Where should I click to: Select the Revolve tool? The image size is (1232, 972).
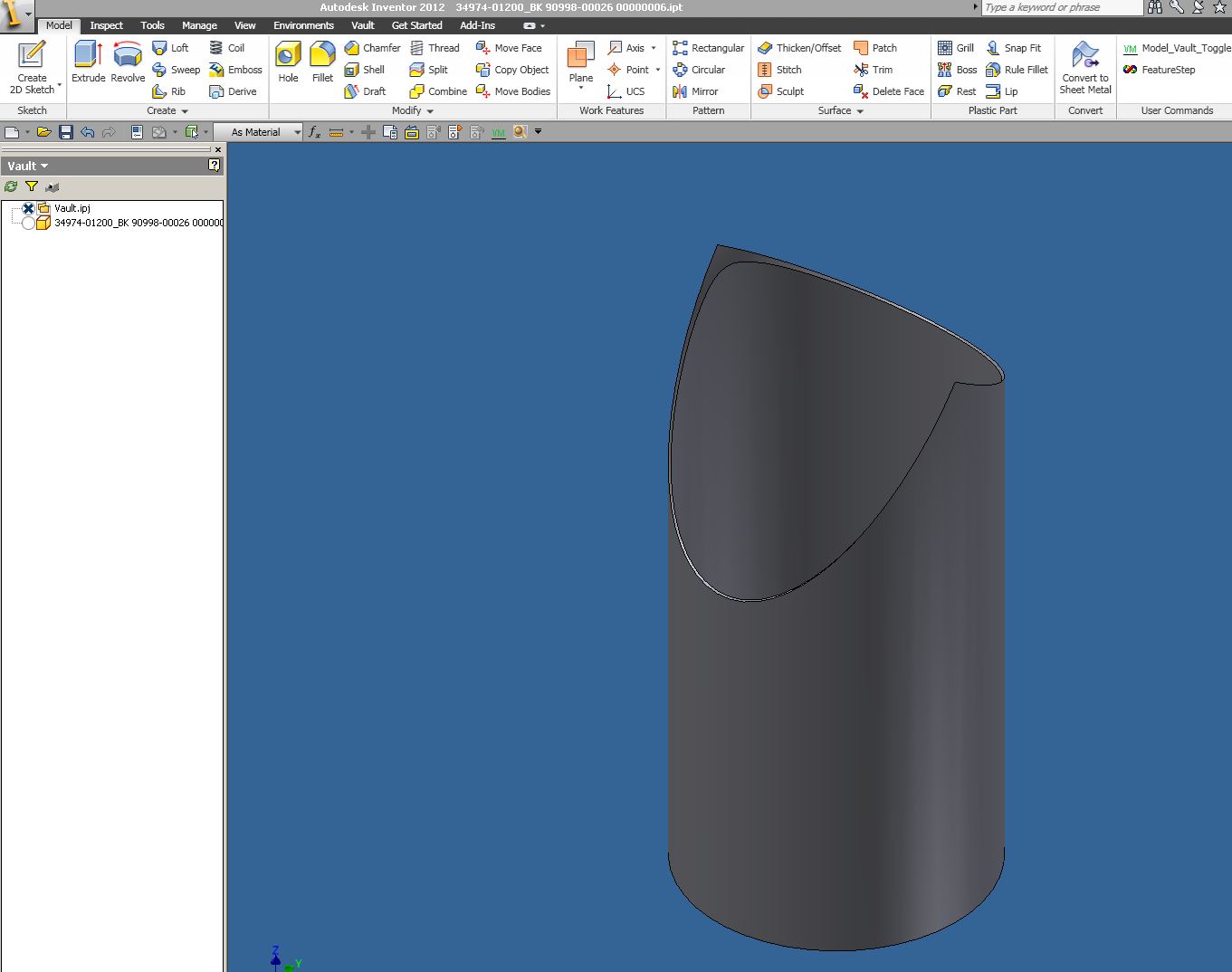pyautogui.click(x=128, y=62)
